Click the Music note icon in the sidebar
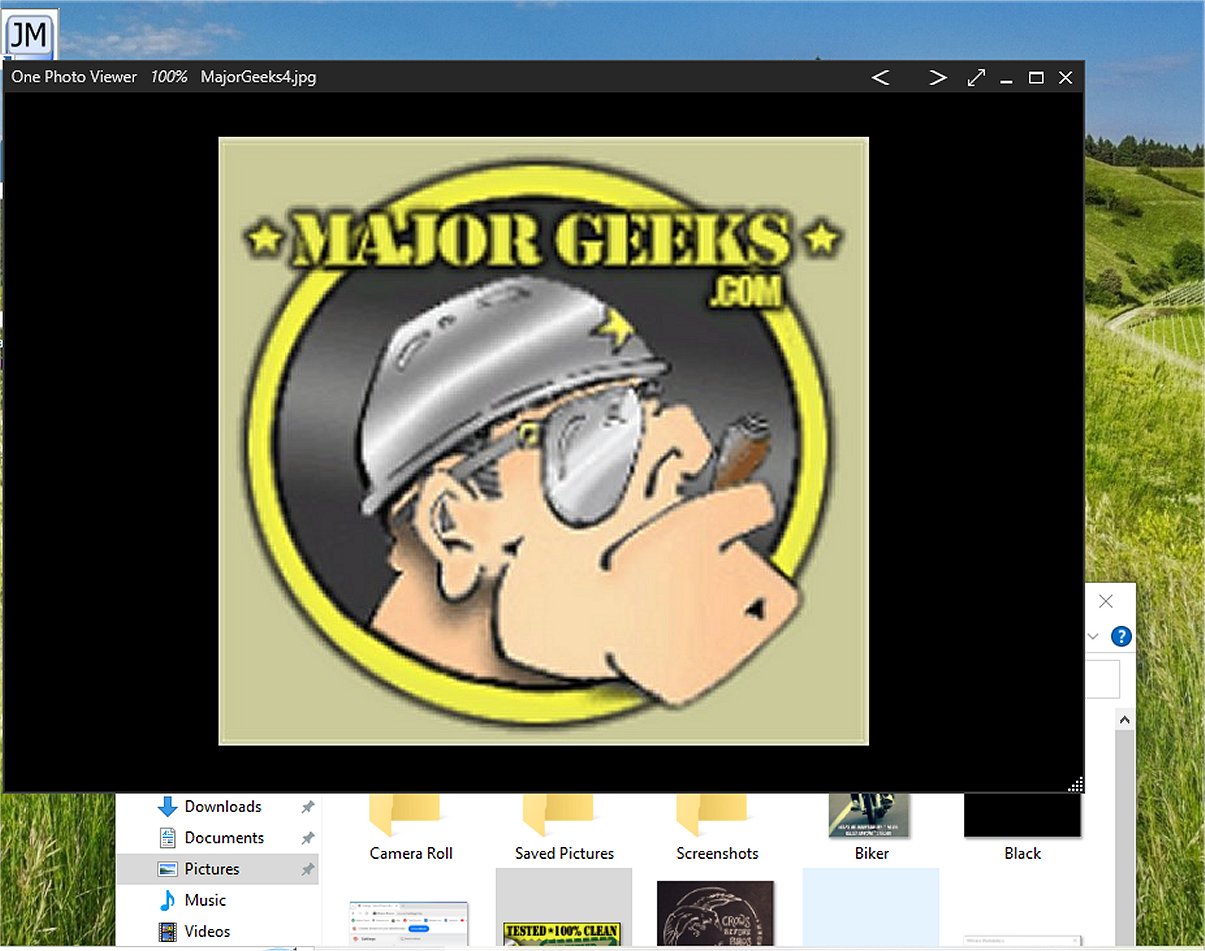 [x=166, y=900]
